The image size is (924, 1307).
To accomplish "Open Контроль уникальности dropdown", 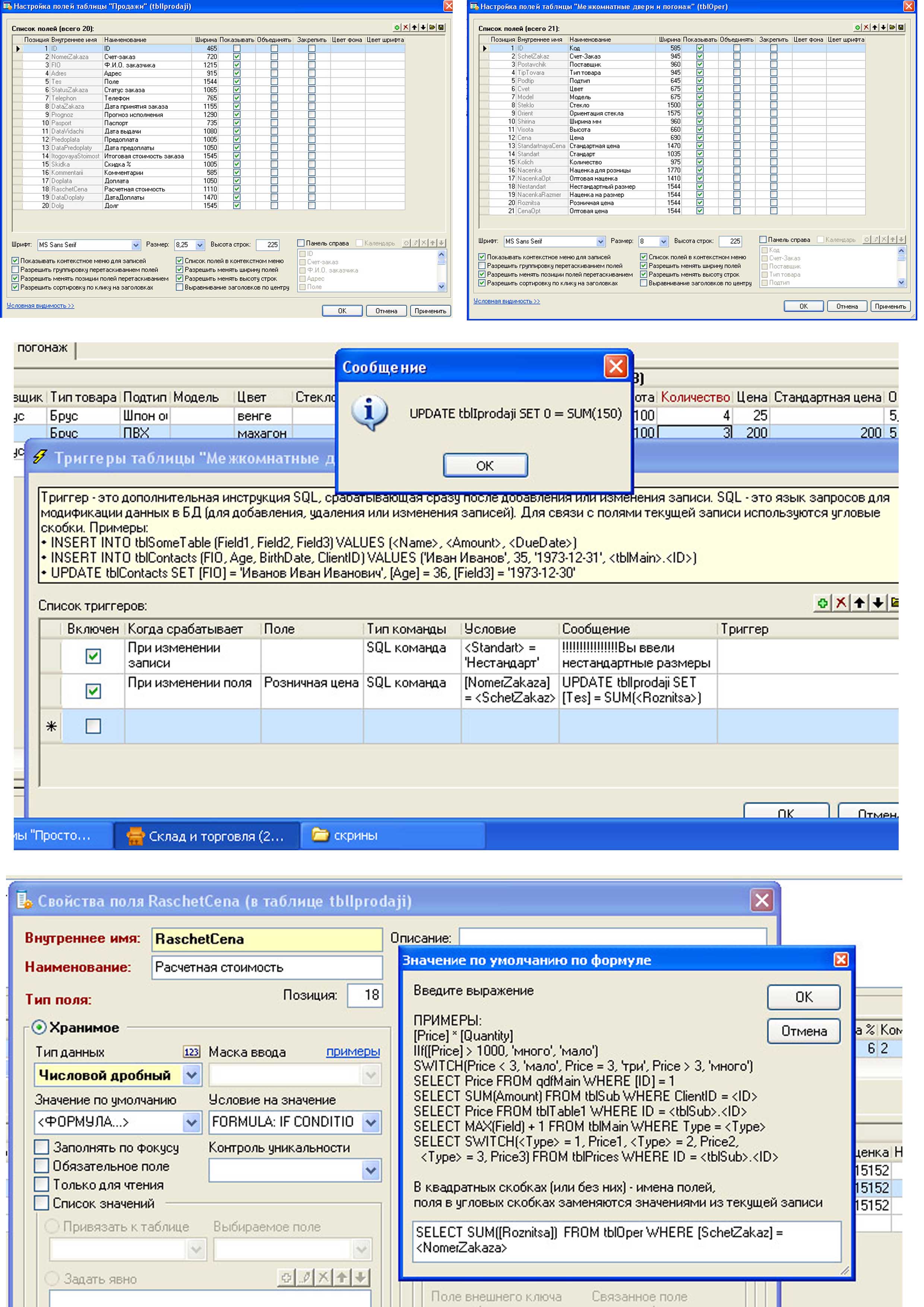I will [371, 1170].
